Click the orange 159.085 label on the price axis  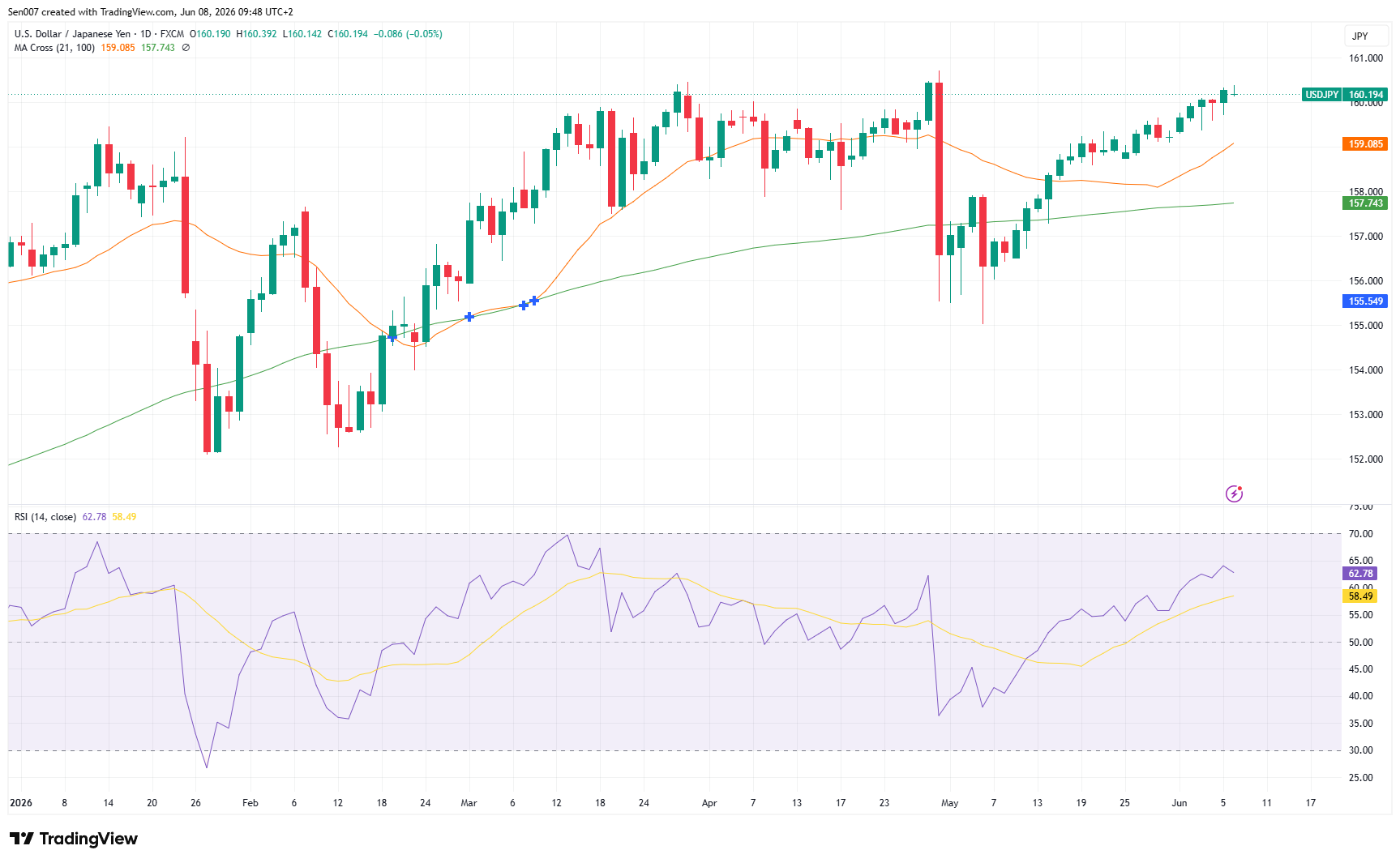[1366, 144]
